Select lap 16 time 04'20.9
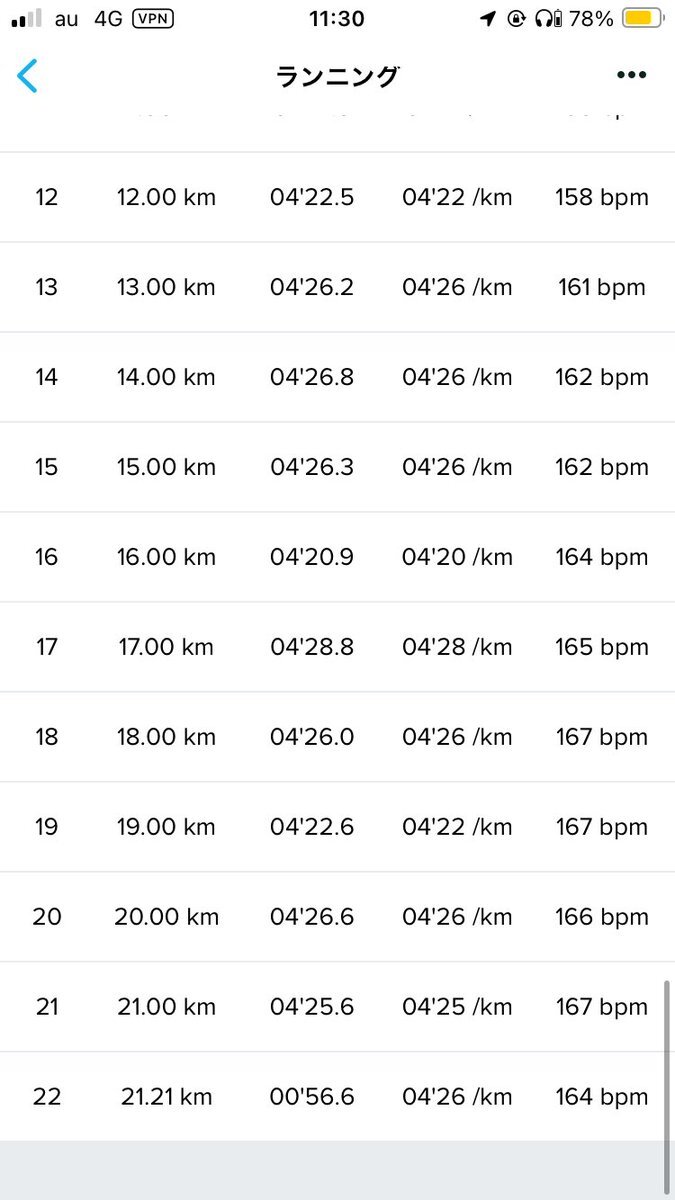Viewport: 675px width, 1200px height. (x=312, y=557)
